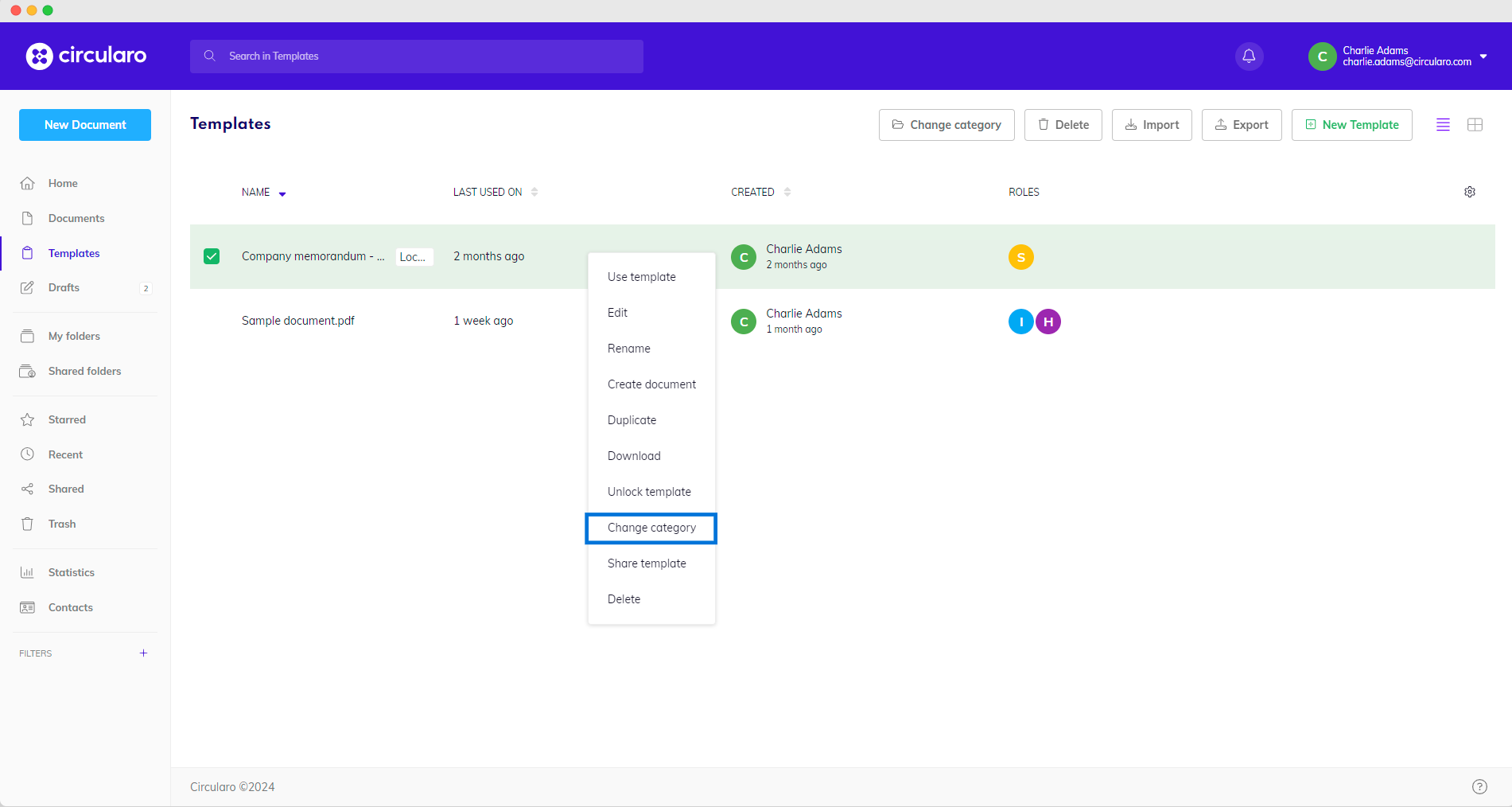Viewport: 1512px width, 807px height.
Task: Choose Change category from context menu
Action: [x=651, y=528]
